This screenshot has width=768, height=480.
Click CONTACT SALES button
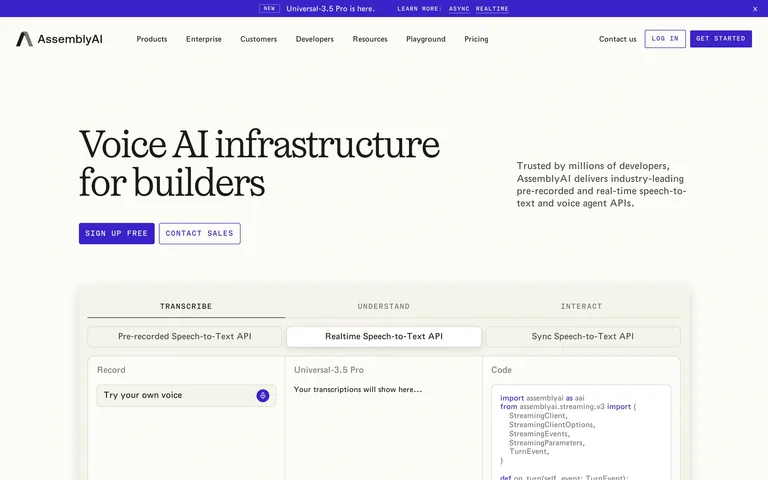point(199,234)
